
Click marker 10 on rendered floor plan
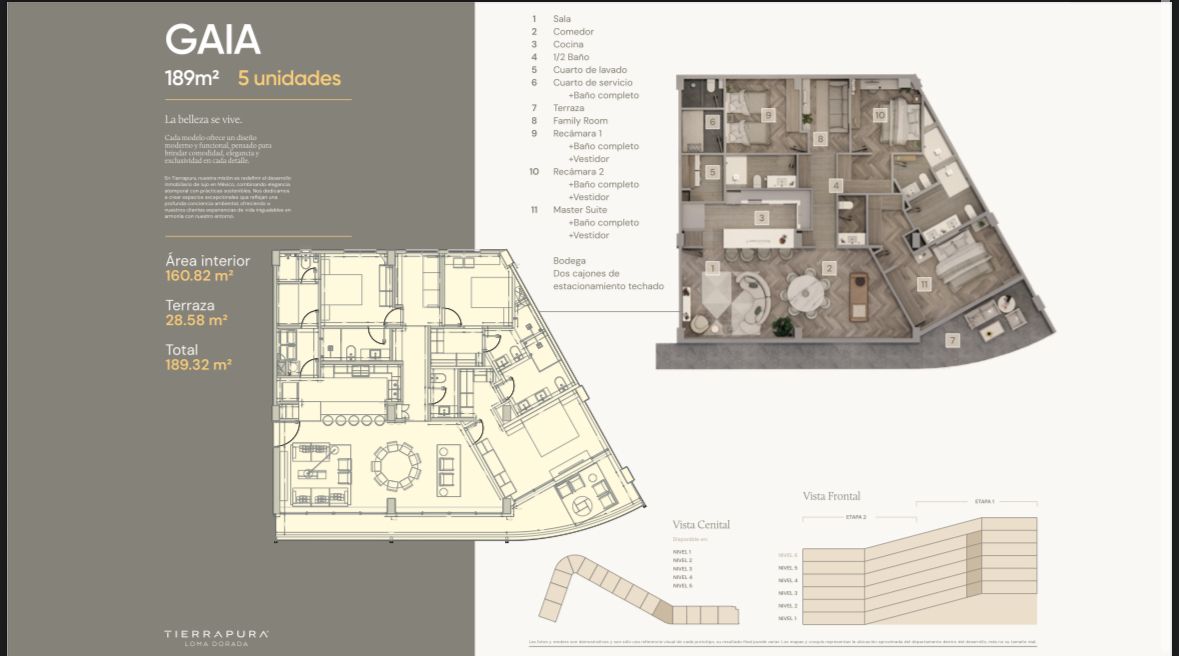pos(880,115)
